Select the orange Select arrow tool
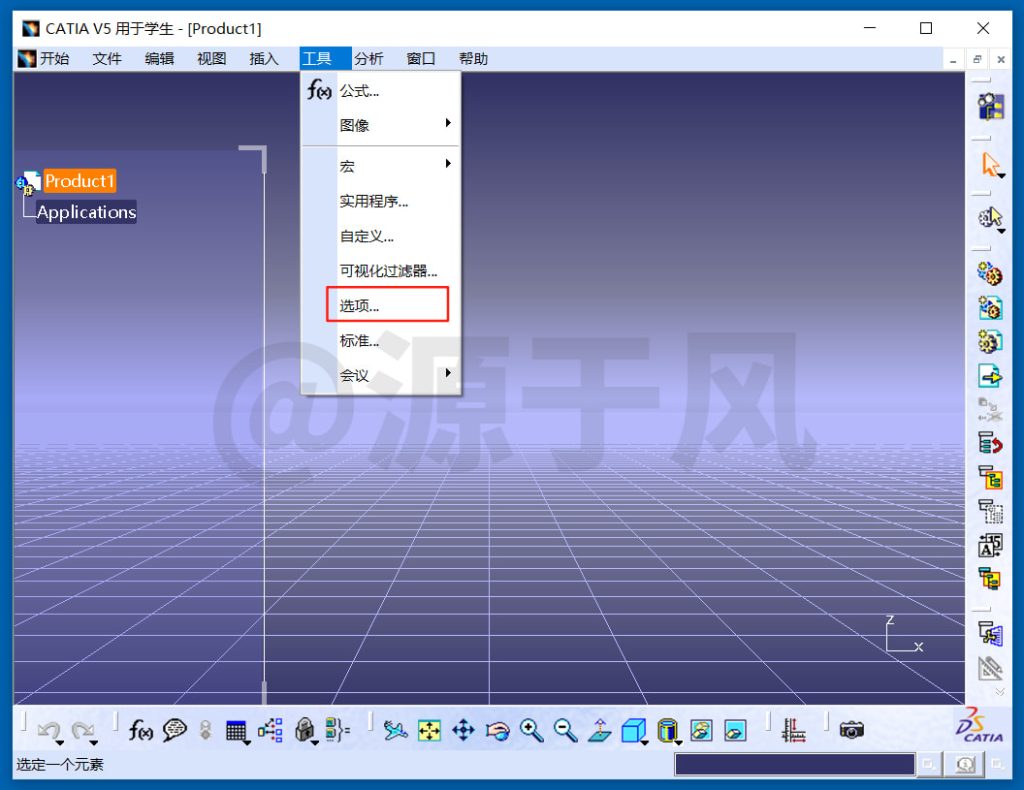This screenshot has width=1024, height=790. pos(990,163)
